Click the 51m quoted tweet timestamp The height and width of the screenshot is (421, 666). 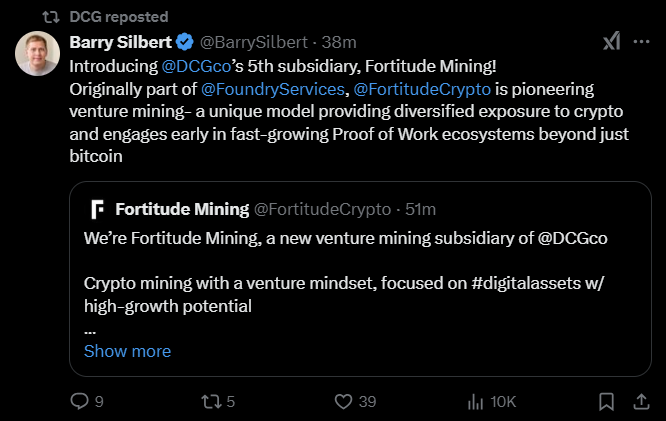[421, 209]
